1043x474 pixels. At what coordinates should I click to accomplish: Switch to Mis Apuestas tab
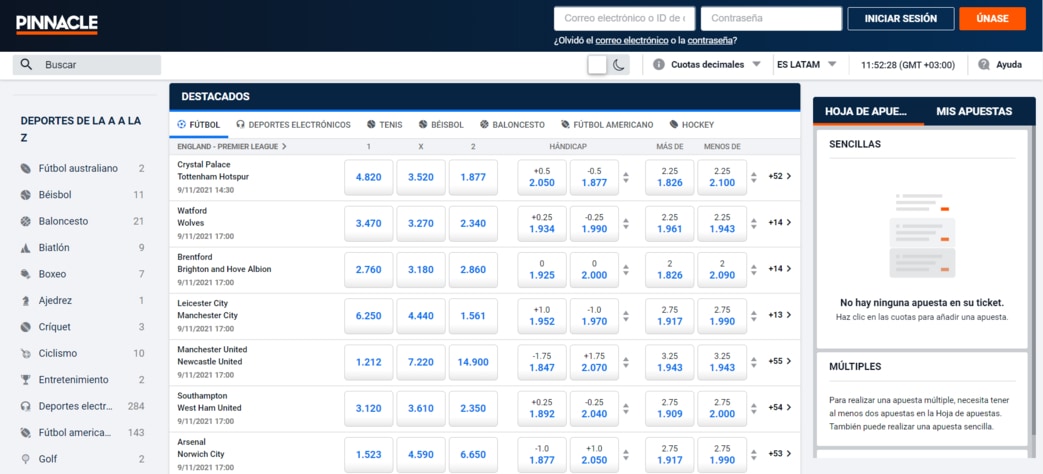point(974,112)
